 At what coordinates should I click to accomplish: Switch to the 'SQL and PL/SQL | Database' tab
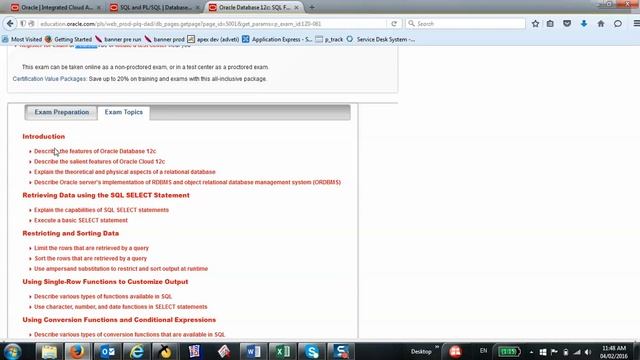tap(154, 8)
